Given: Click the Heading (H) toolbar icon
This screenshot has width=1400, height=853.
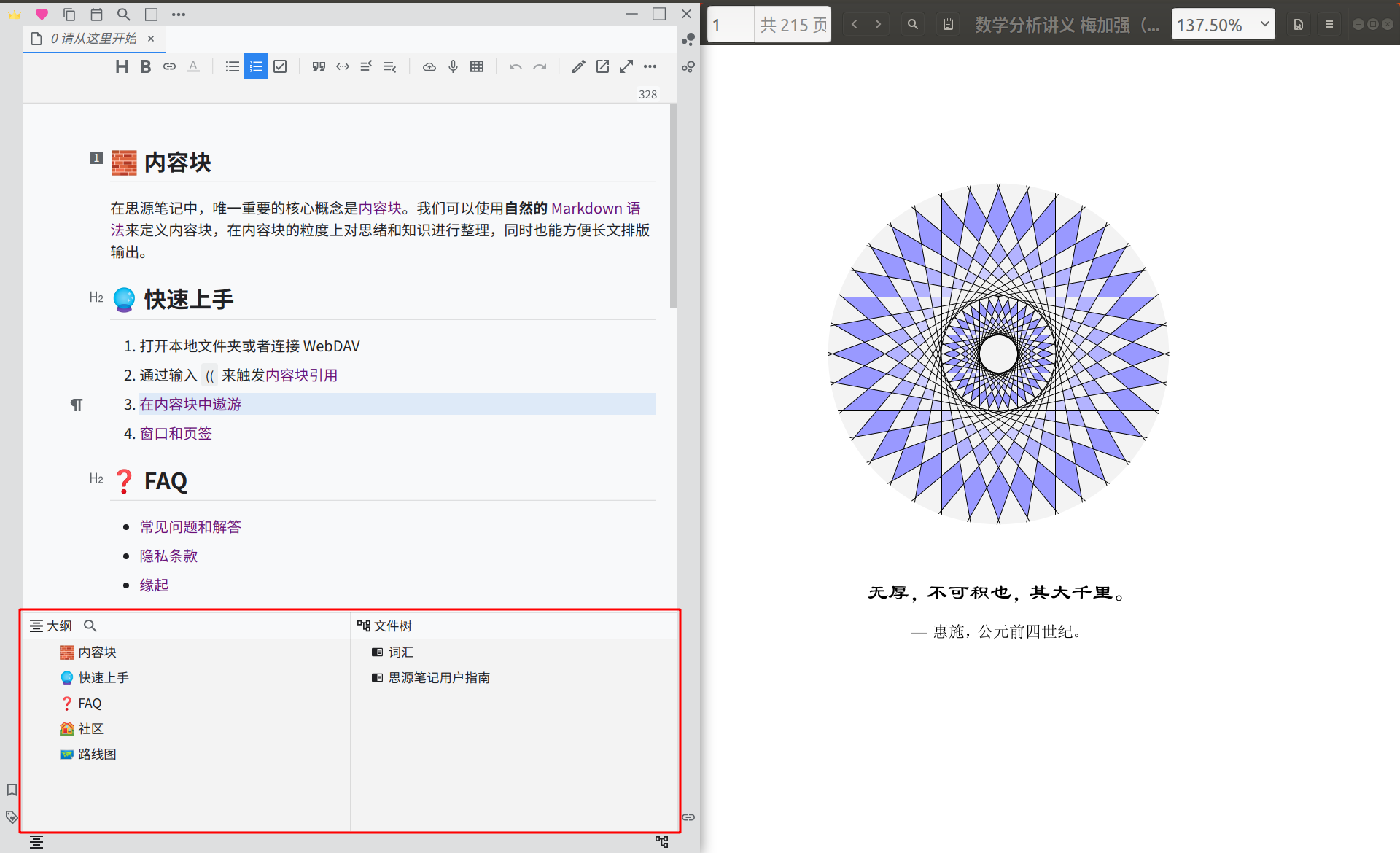Looking at the screenshot, I should coord(122,66).
